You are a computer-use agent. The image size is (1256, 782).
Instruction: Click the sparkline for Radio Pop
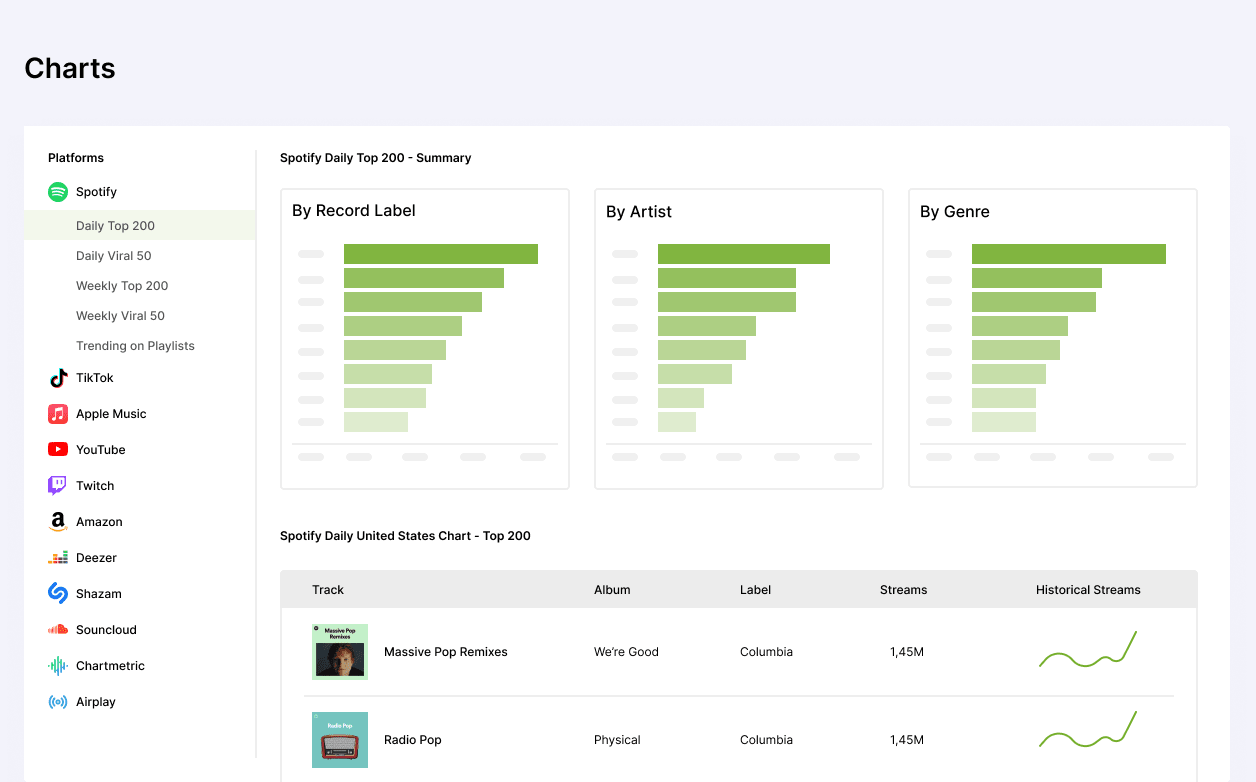[1088, 730]
